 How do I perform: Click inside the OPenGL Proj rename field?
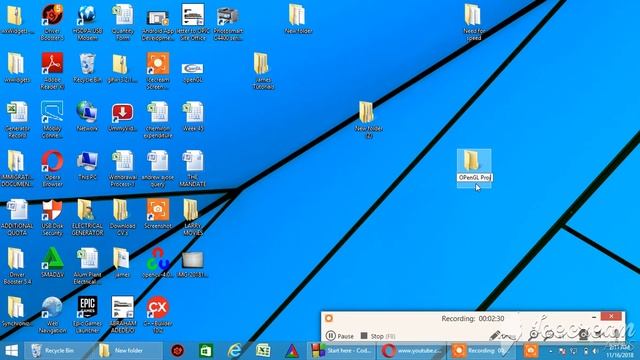[x=475, y=178]
